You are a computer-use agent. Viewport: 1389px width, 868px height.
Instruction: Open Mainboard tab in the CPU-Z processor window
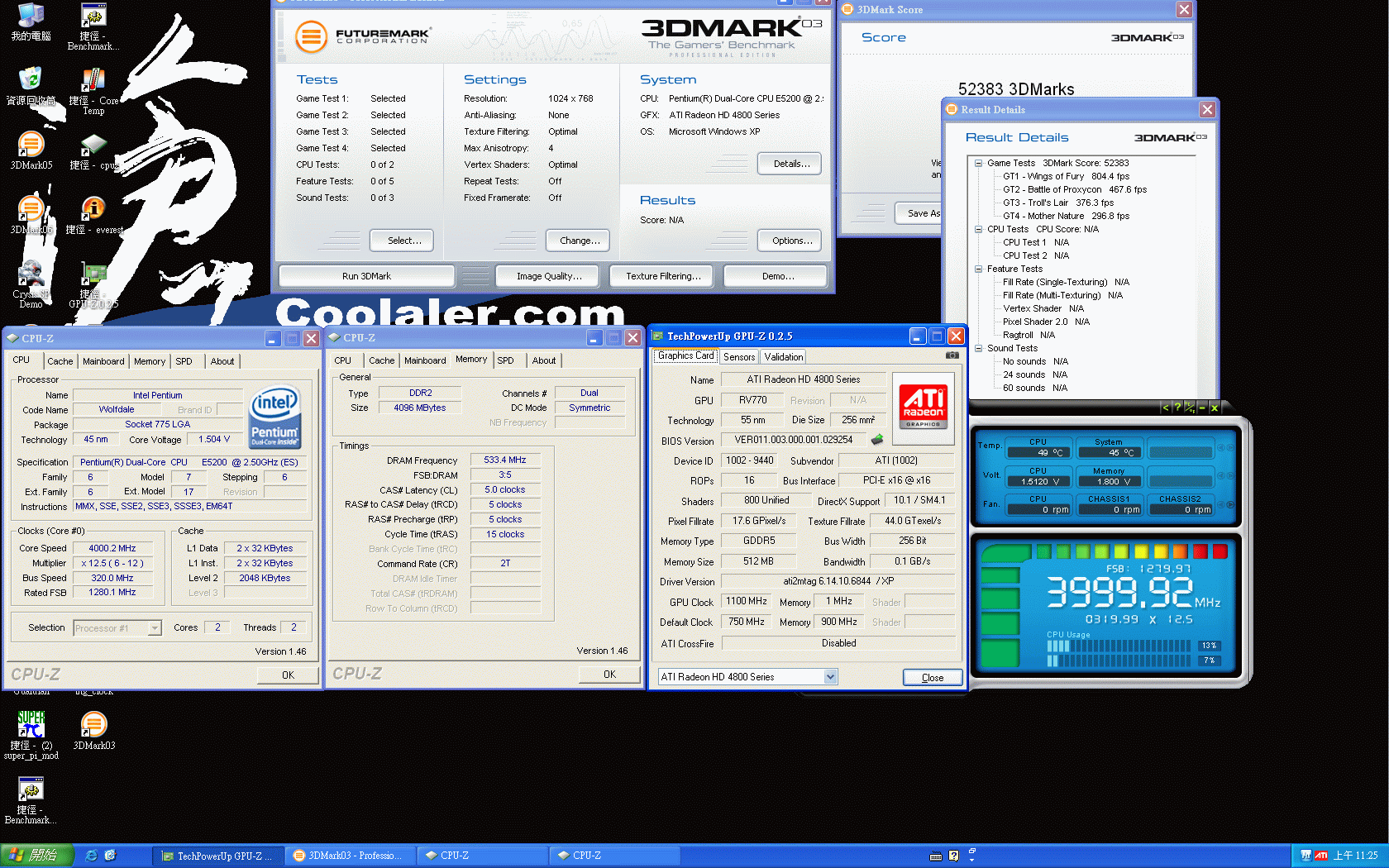click(103, 361)
